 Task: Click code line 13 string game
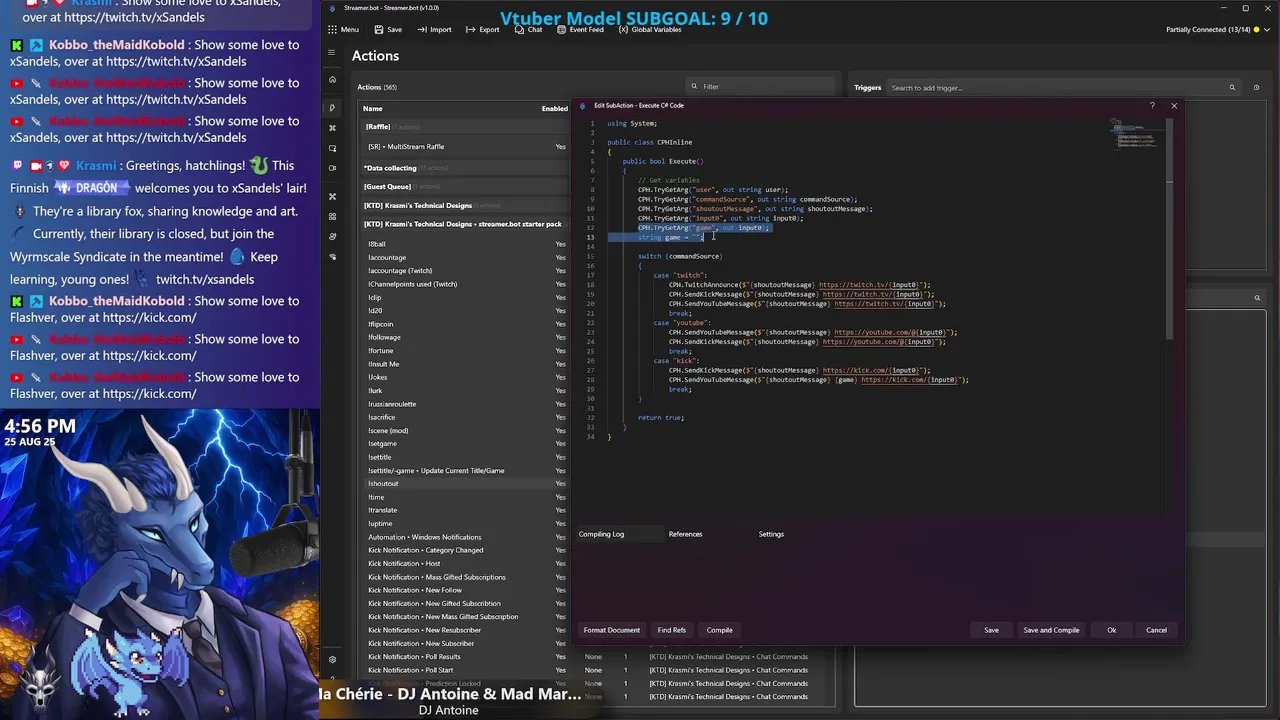point(669,237)
